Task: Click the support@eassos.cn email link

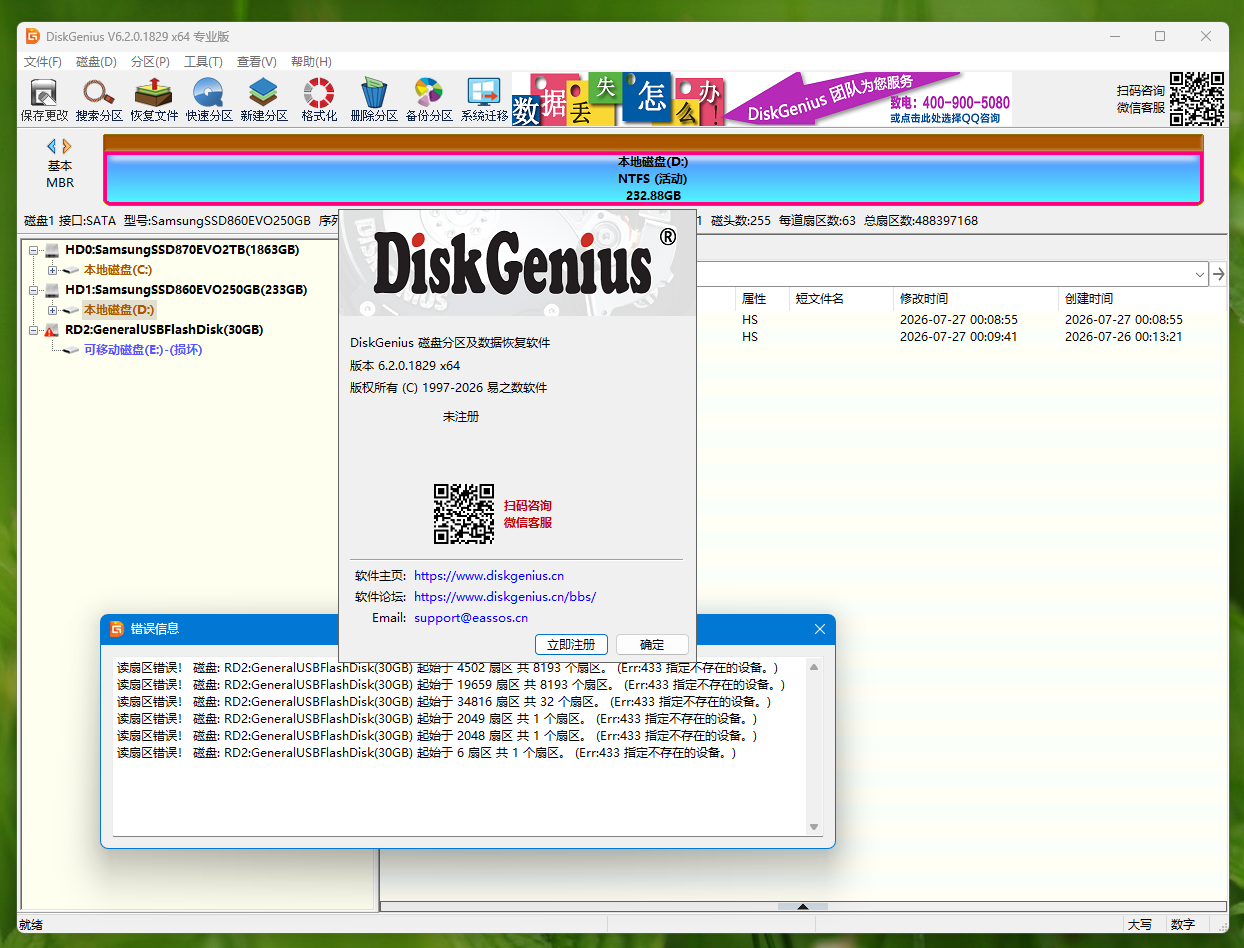Action: (x=471, y=617)
